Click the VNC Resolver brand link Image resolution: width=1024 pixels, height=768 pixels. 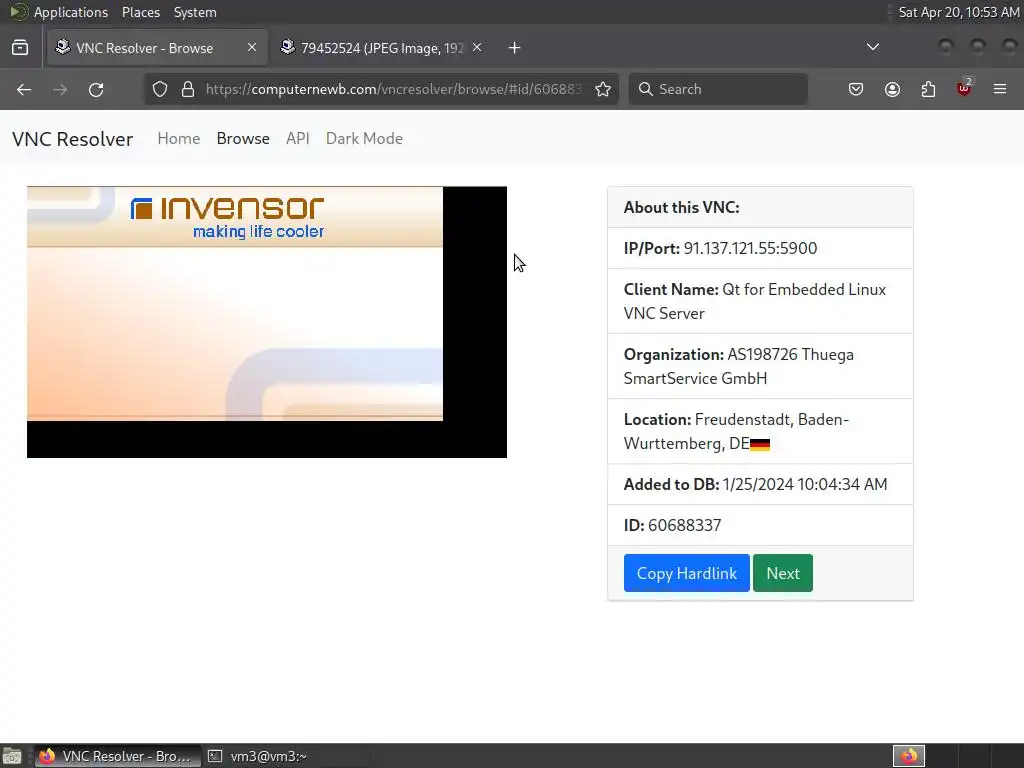(72, 139)
